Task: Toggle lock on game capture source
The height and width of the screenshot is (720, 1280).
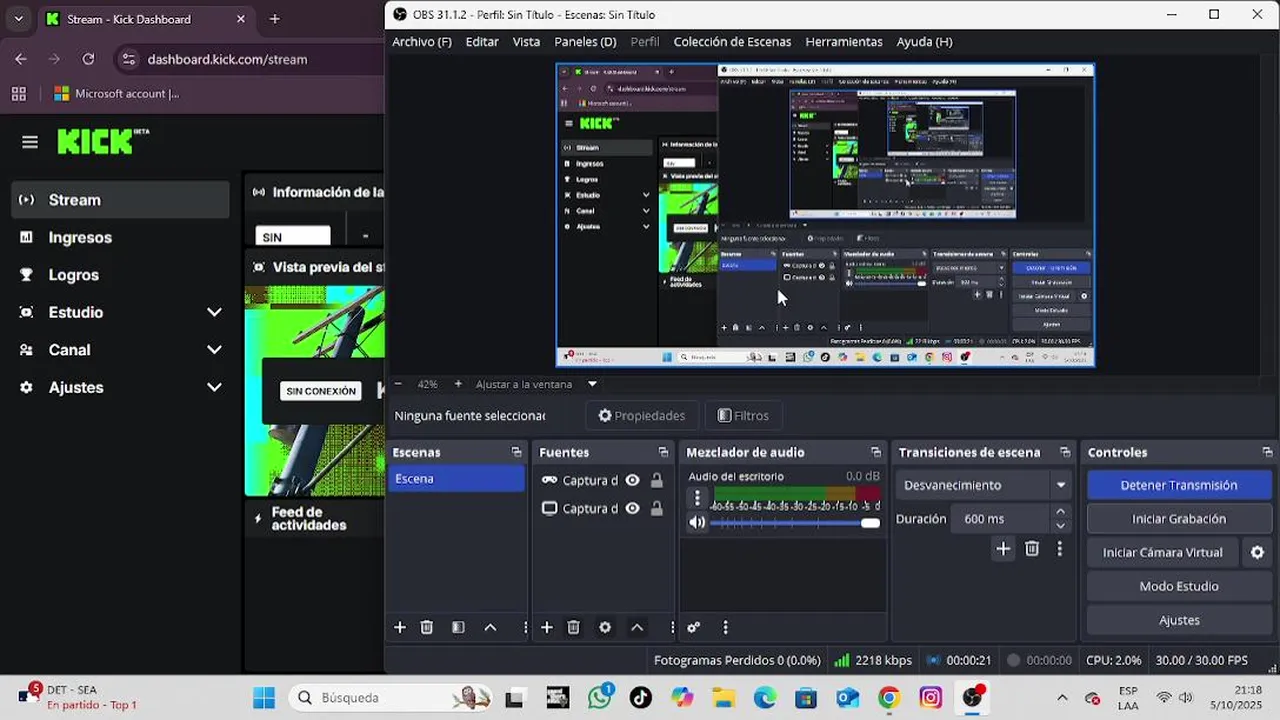Action: pos(656,480)
